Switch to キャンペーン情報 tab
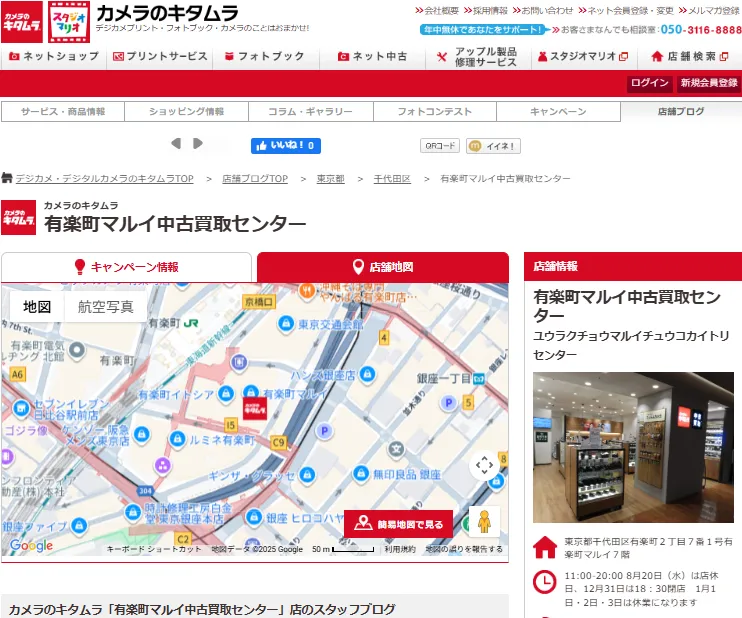 [x=126, y=267]
